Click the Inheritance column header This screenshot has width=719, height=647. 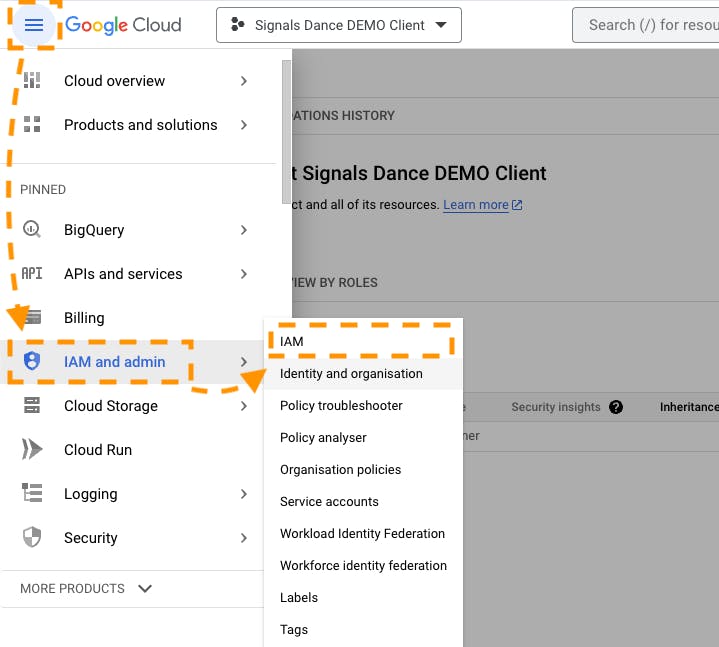pyautogui.click(x=689, y=407)
